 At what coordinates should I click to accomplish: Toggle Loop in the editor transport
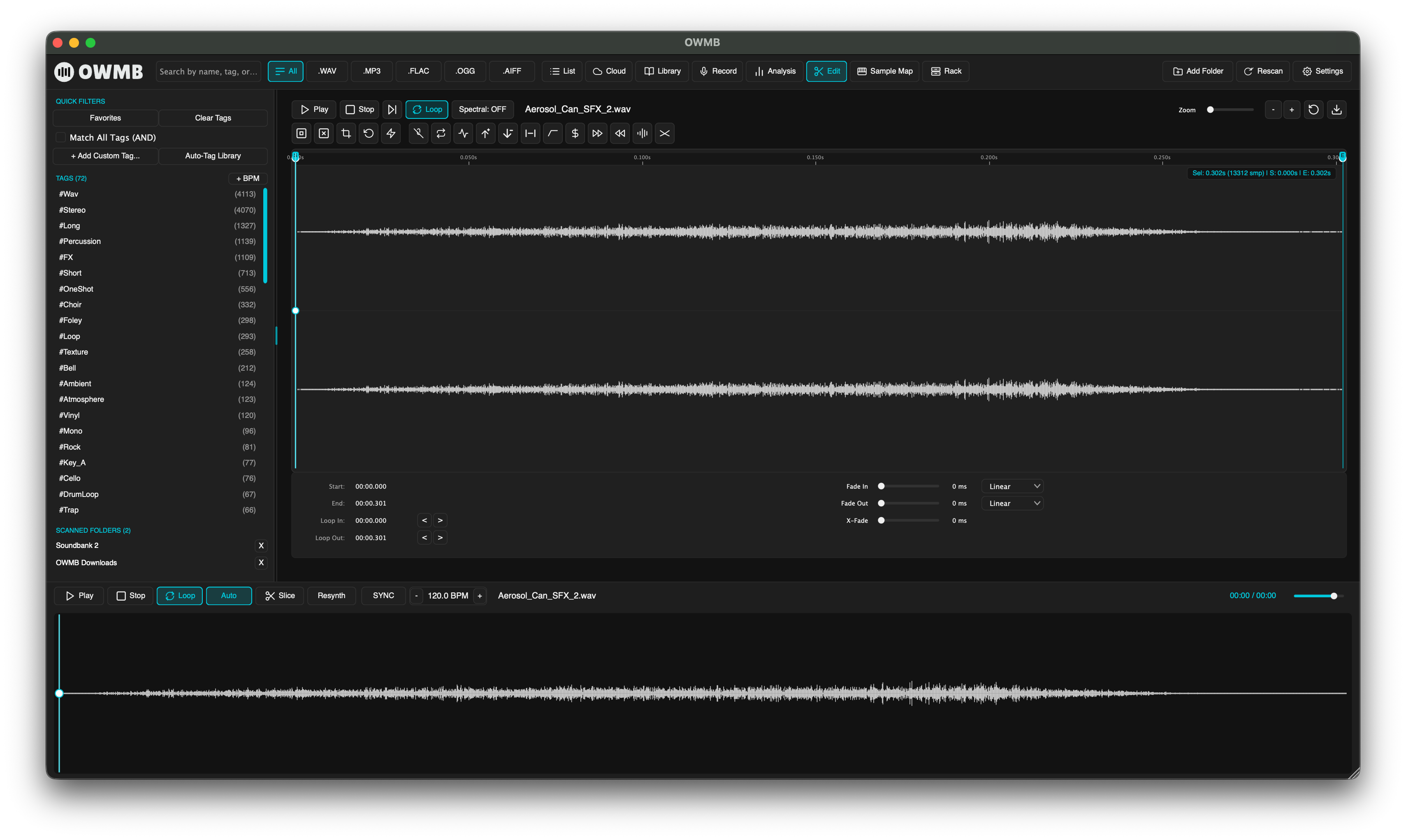[x=427, y=110]
